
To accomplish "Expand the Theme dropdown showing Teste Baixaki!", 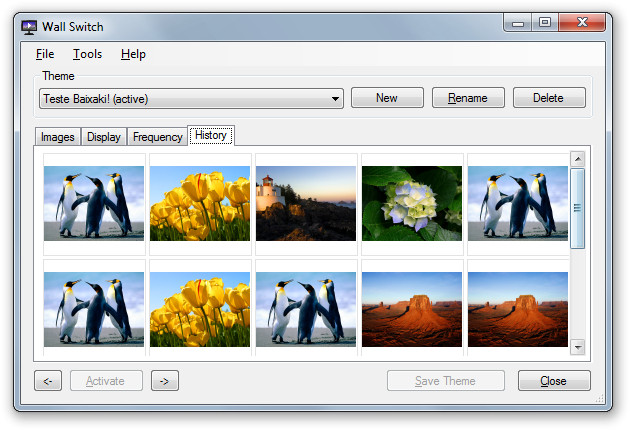I will click(x=191, y=98).
